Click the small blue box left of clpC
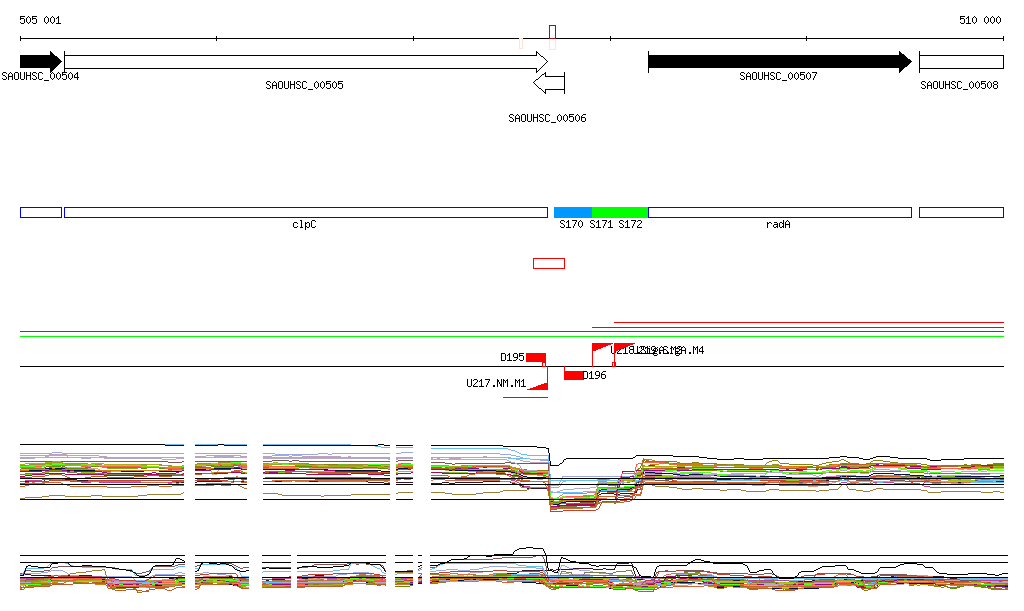The width and height of the screenshot is (1024, 611). pos(41,212)
